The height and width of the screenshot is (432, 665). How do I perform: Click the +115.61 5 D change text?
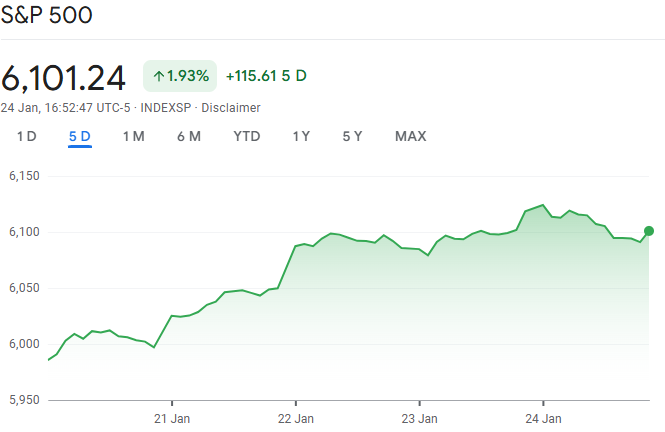266,76
